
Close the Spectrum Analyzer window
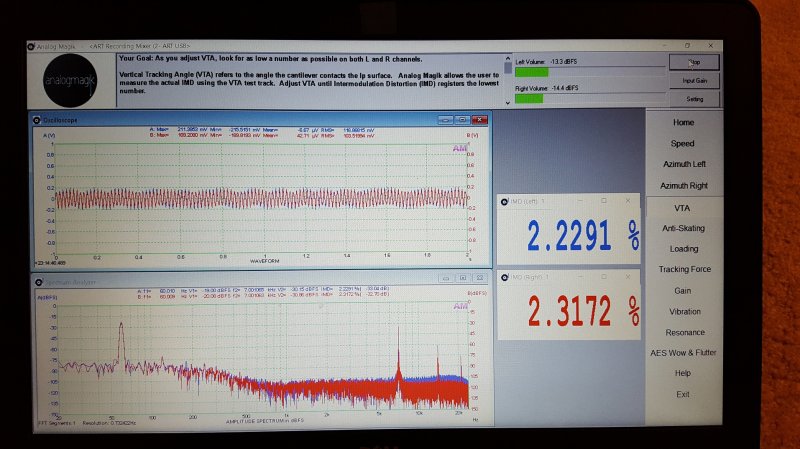[x=480, y=278]
